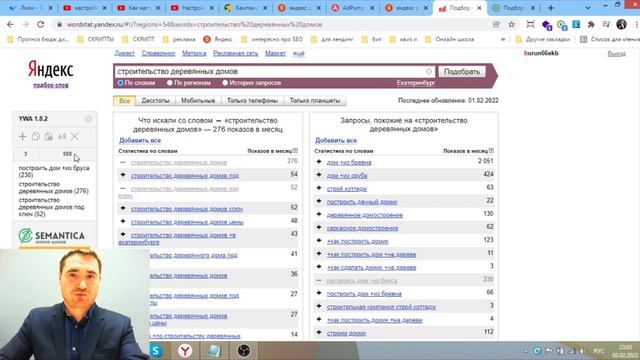Image resolution: width=640 pixels, height=360 pixels.
Task: Open the extensions puzzle icon
Action: [591, 24]
